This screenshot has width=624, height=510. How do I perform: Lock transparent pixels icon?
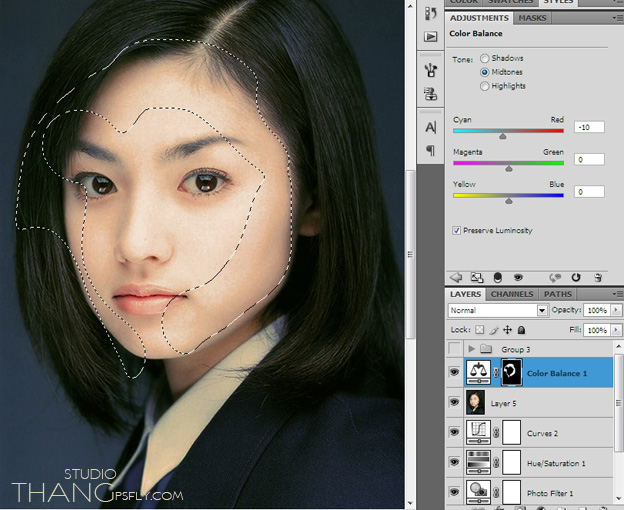tap(480, 330)
